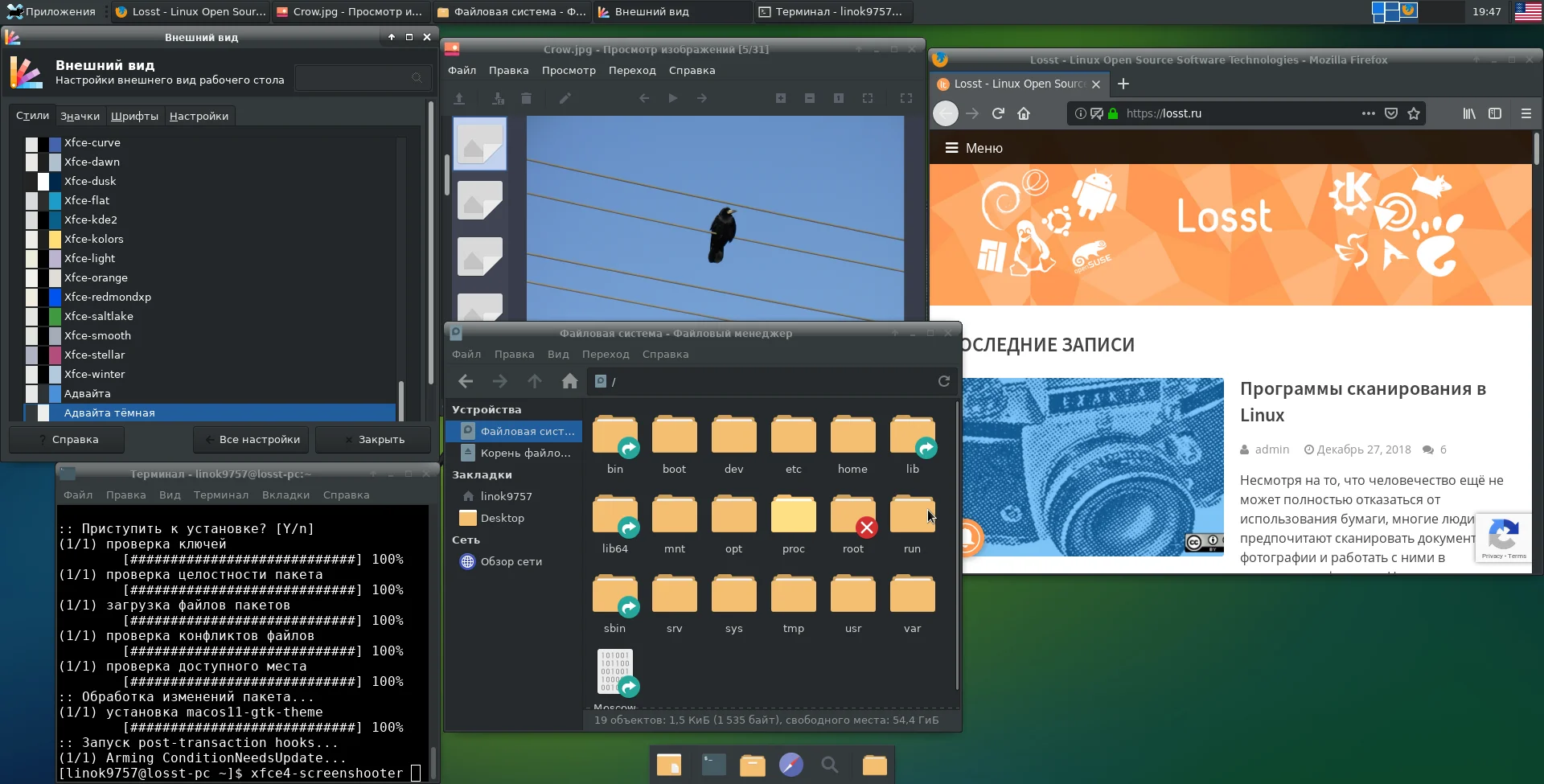Image resolution: width=1544 pixels, height=784 pixels.
Task: Select the Xfce-orange theme color swatch
Action: point(43,277)
